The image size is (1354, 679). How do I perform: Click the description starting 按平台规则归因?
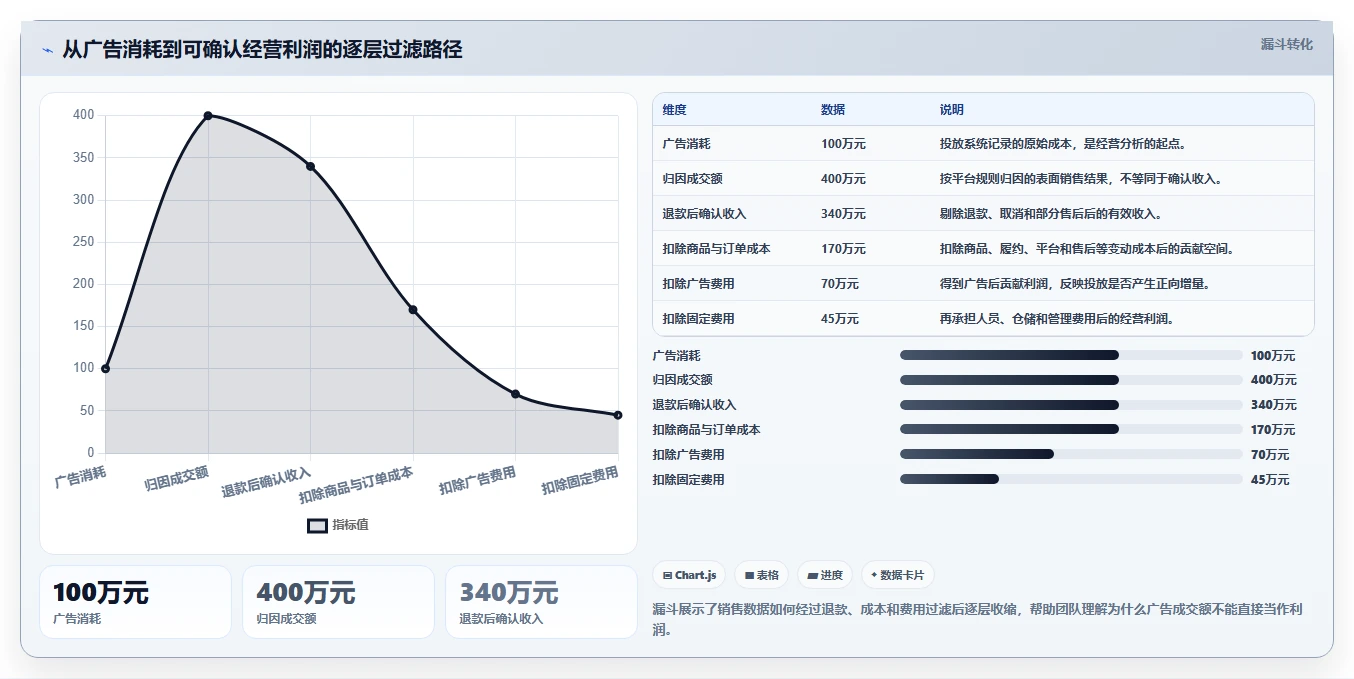[1081, 179]
